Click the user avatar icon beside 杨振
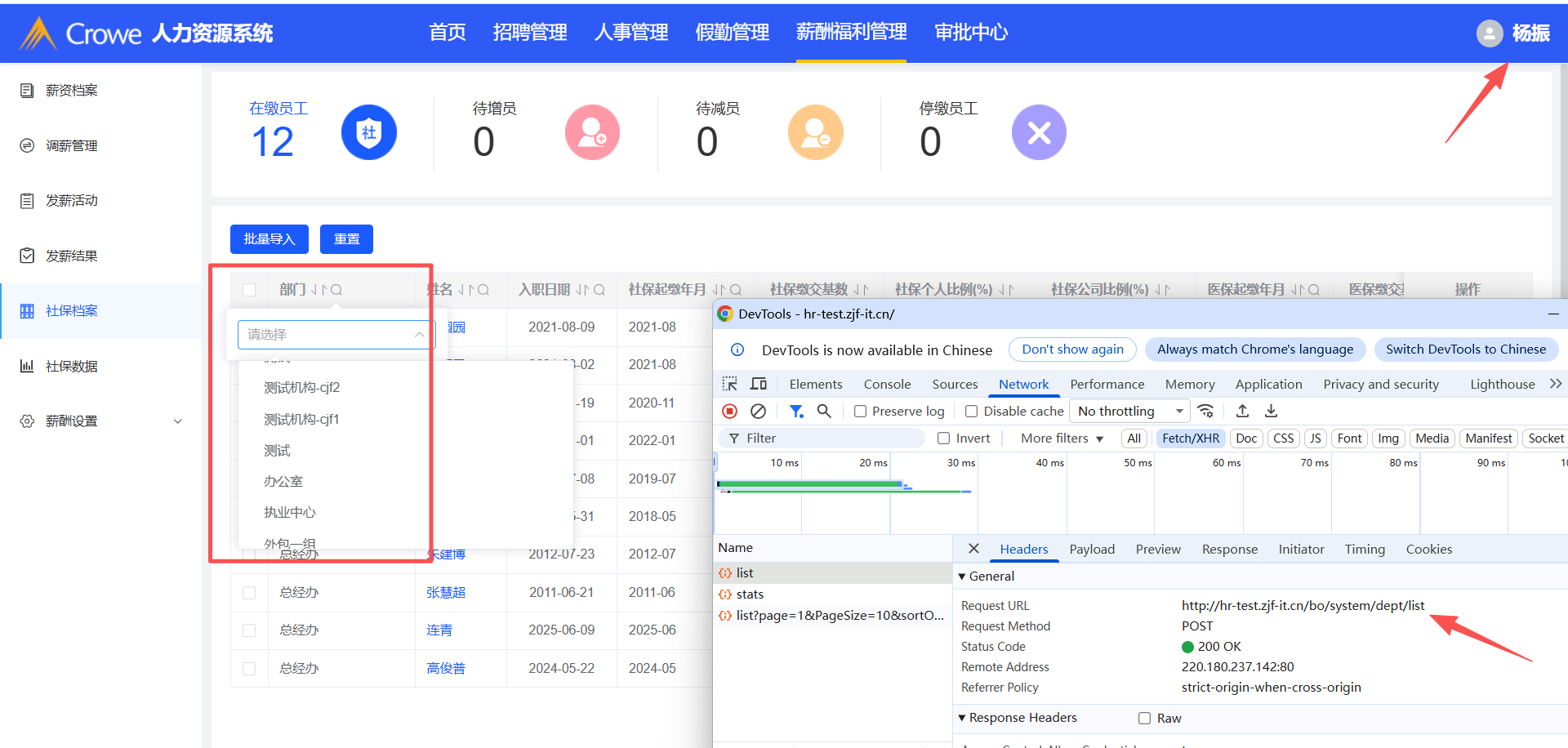This screenshot has width=1568, height=748. click(1490, 33)
